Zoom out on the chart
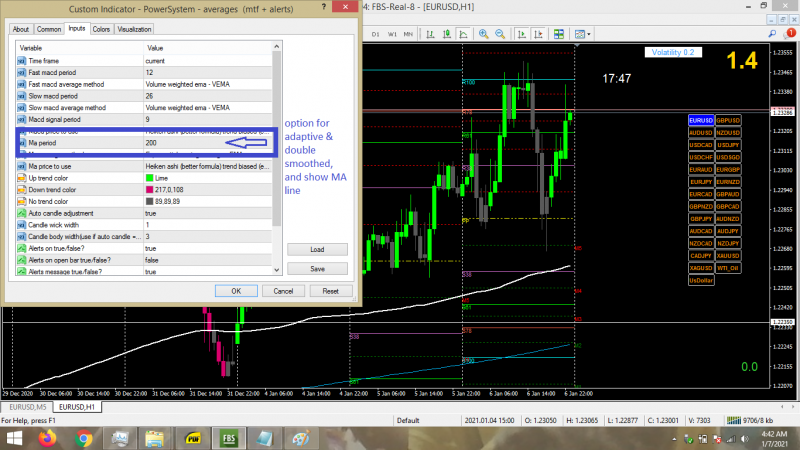 coord(500,34)
